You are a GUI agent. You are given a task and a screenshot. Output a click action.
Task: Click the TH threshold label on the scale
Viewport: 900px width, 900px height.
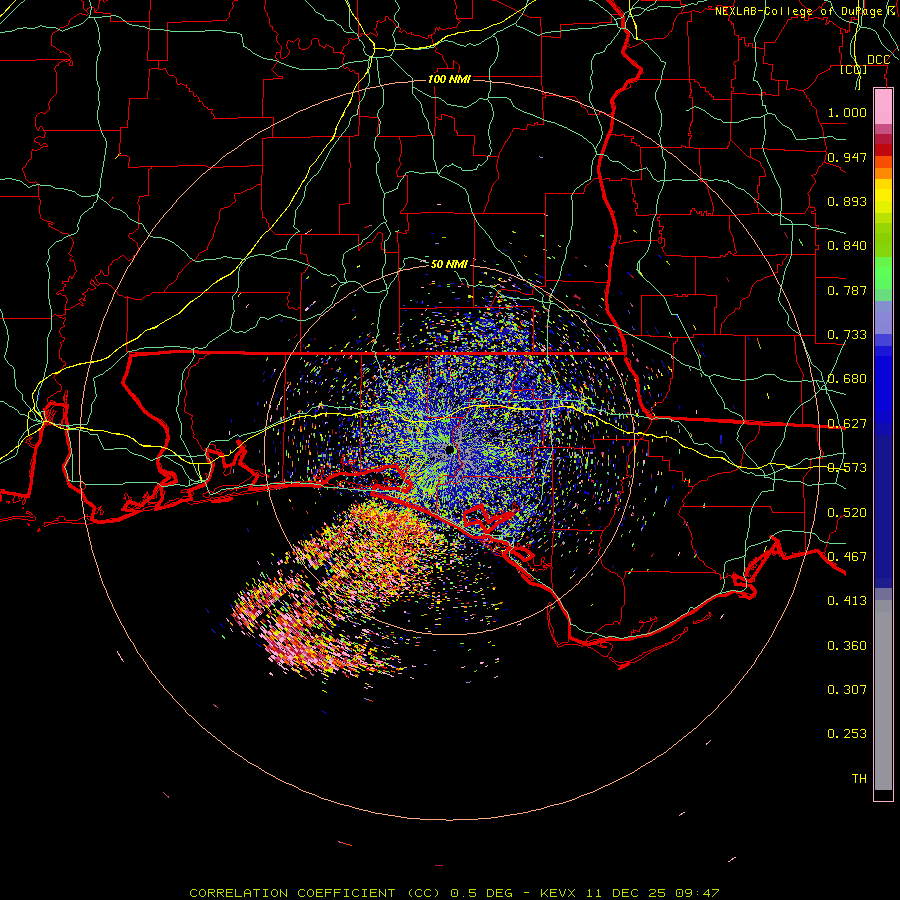point(859,779)
